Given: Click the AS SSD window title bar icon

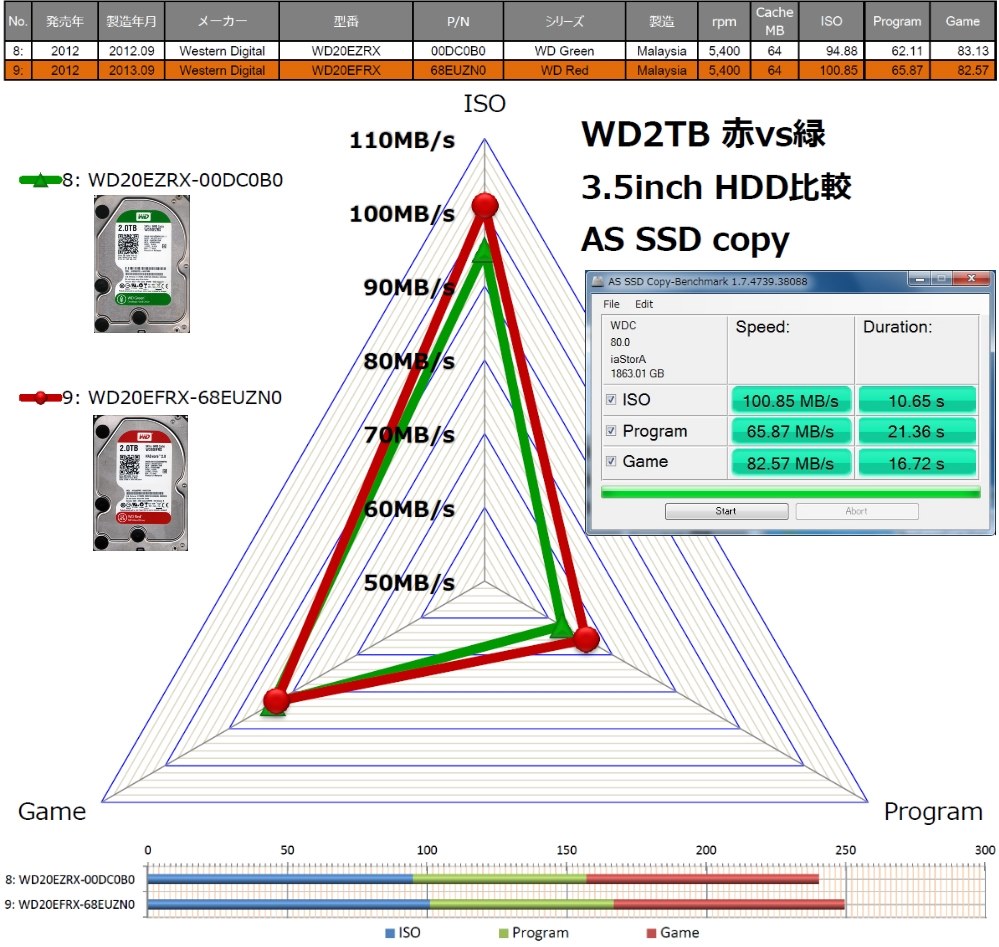Looking at the screenshot, I should (598, 281).
